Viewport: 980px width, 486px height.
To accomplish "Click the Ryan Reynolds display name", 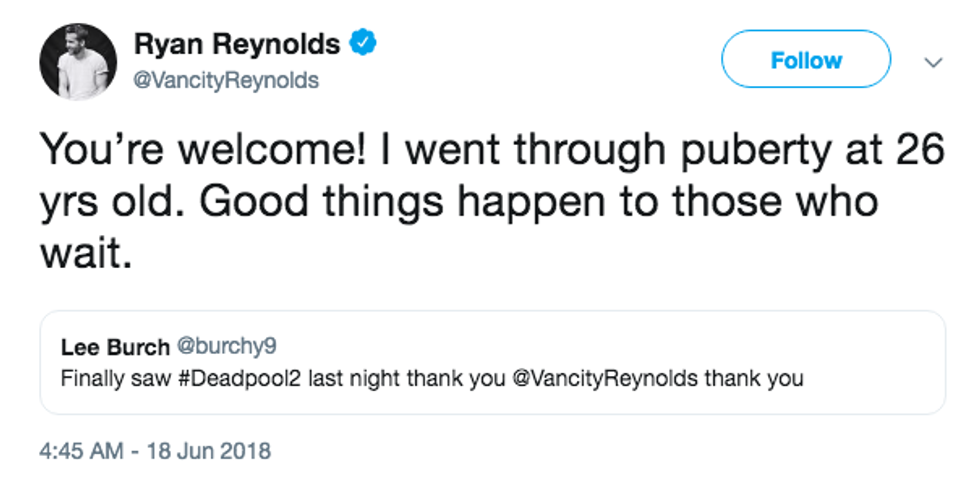I will pyautogui.click(x=237, y=45).
